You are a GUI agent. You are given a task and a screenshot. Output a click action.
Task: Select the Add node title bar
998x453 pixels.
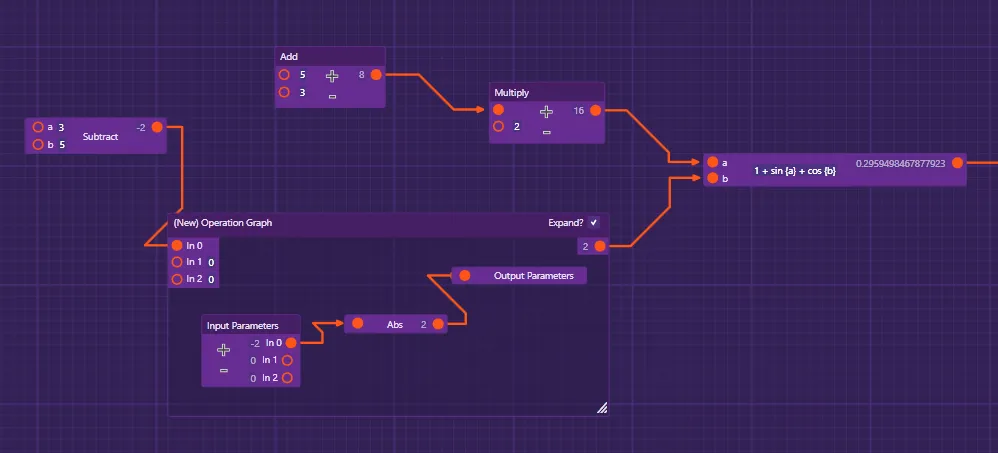tap(330, 57)
